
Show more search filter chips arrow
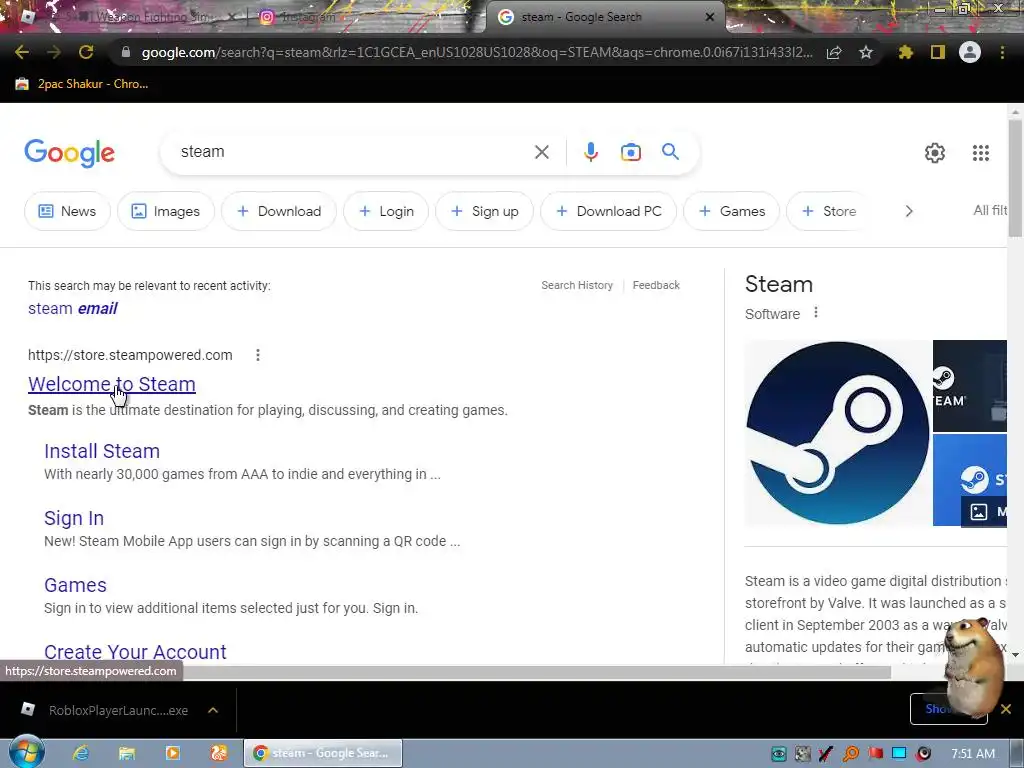click(x=908, y=211)
